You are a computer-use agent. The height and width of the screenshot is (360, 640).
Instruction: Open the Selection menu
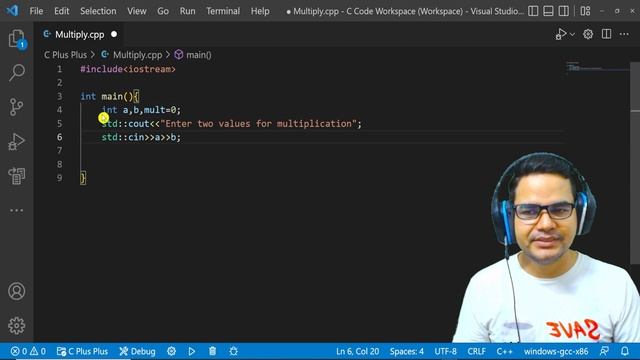(x=98, y=11)
